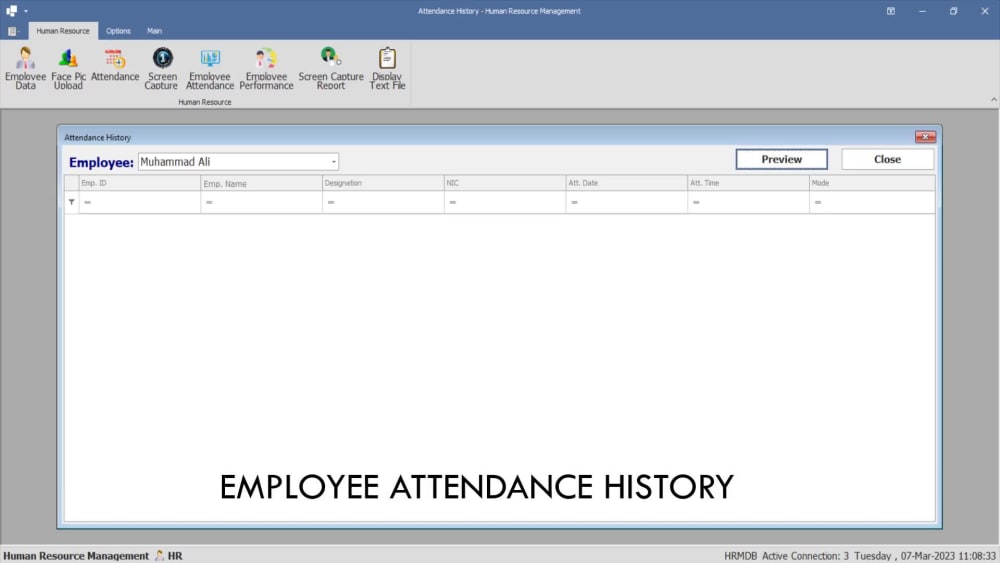
Task: Click the Active Connection: 3 status text
Action: (805, 556)
